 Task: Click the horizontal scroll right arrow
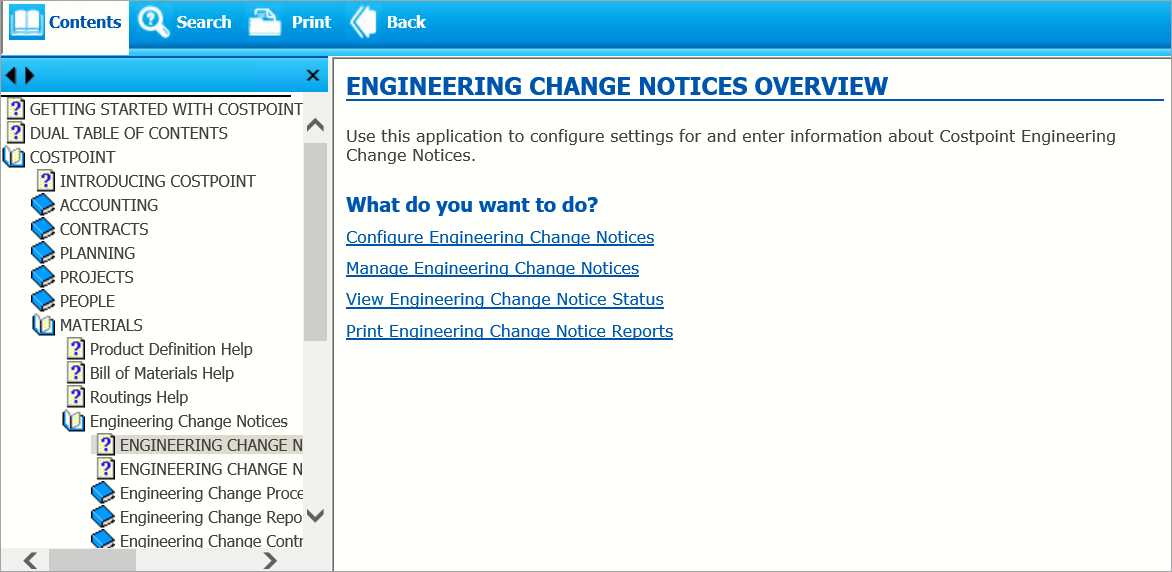coord(269,560)
